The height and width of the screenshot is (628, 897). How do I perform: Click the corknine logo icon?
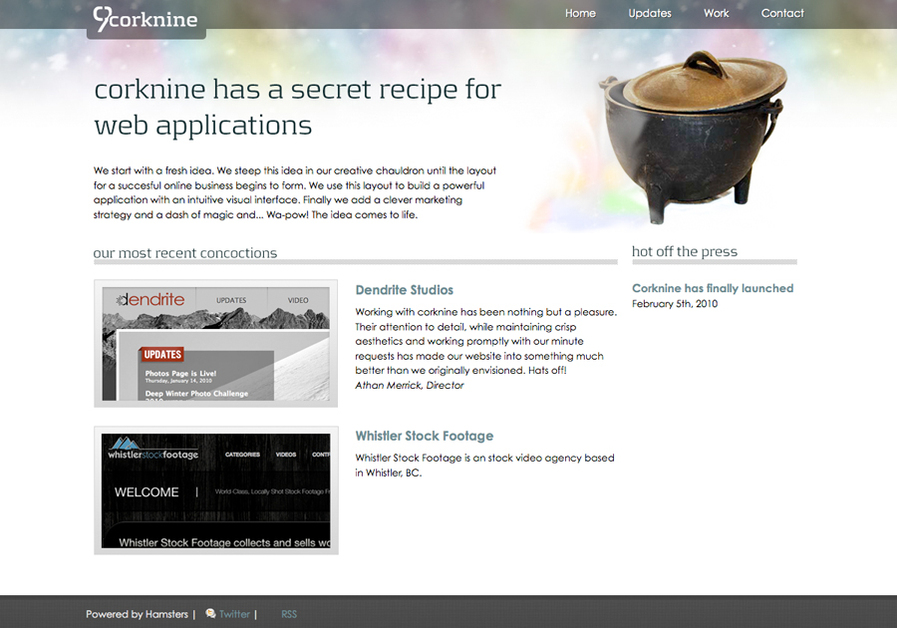click(x=102, y=16)
